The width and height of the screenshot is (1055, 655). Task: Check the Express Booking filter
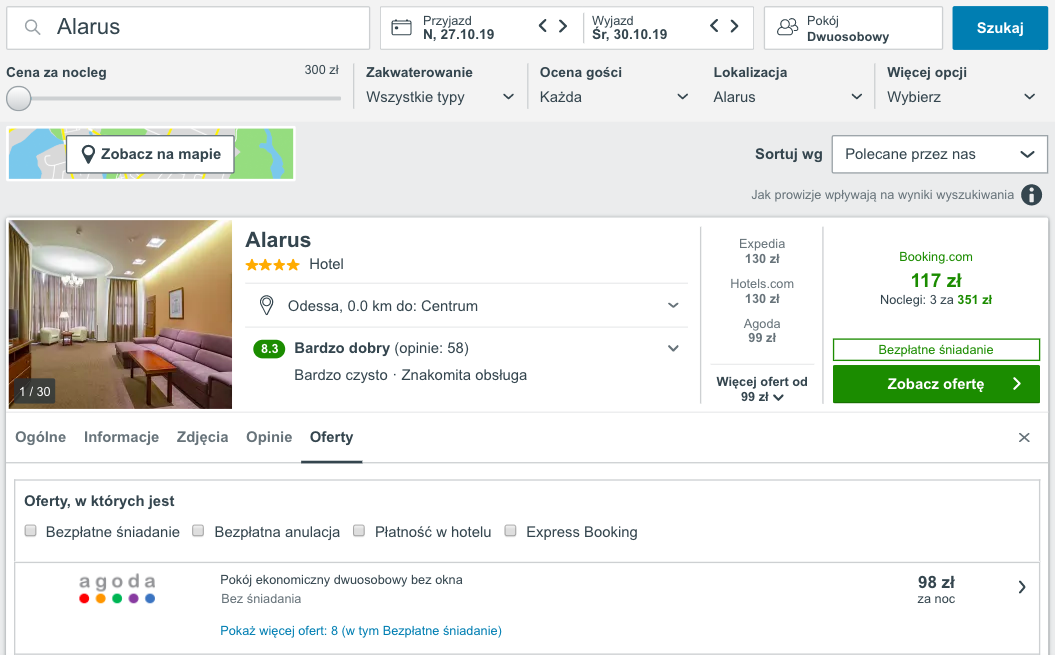511,531
